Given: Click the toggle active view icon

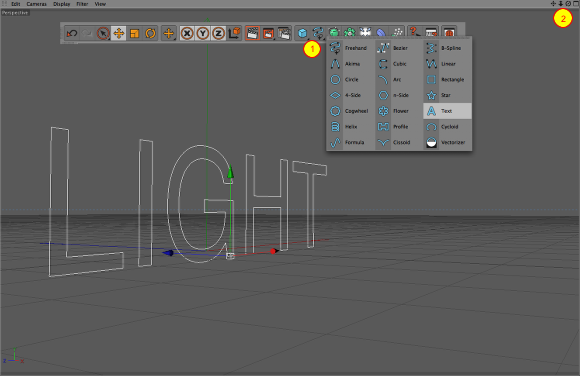Looking at the screenshot, I should coord(576,4).
